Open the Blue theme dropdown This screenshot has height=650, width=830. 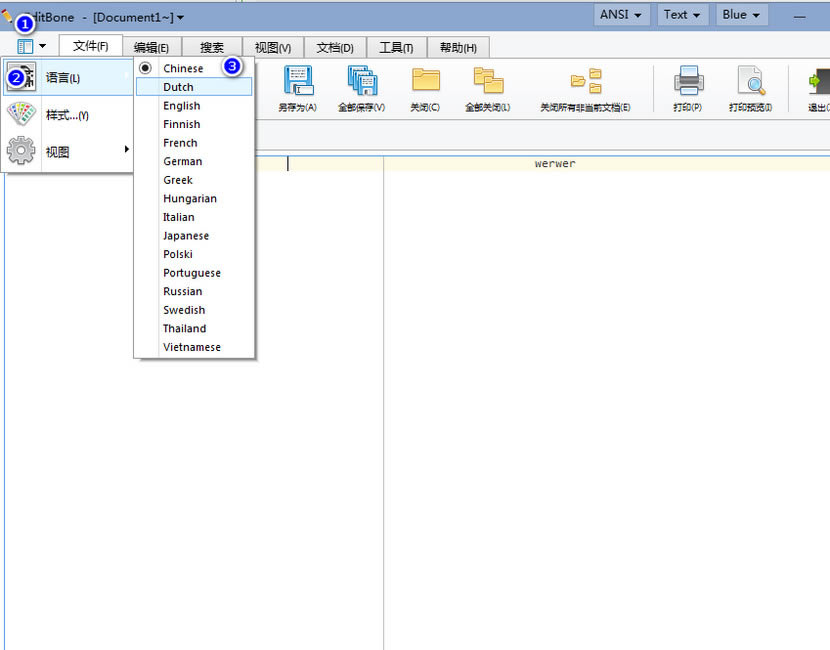741,15
